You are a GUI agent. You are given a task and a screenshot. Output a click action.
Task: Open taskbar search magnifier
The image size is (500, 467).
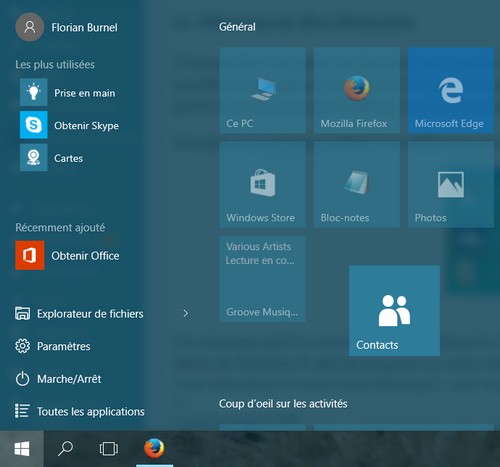tap(65, 449)
